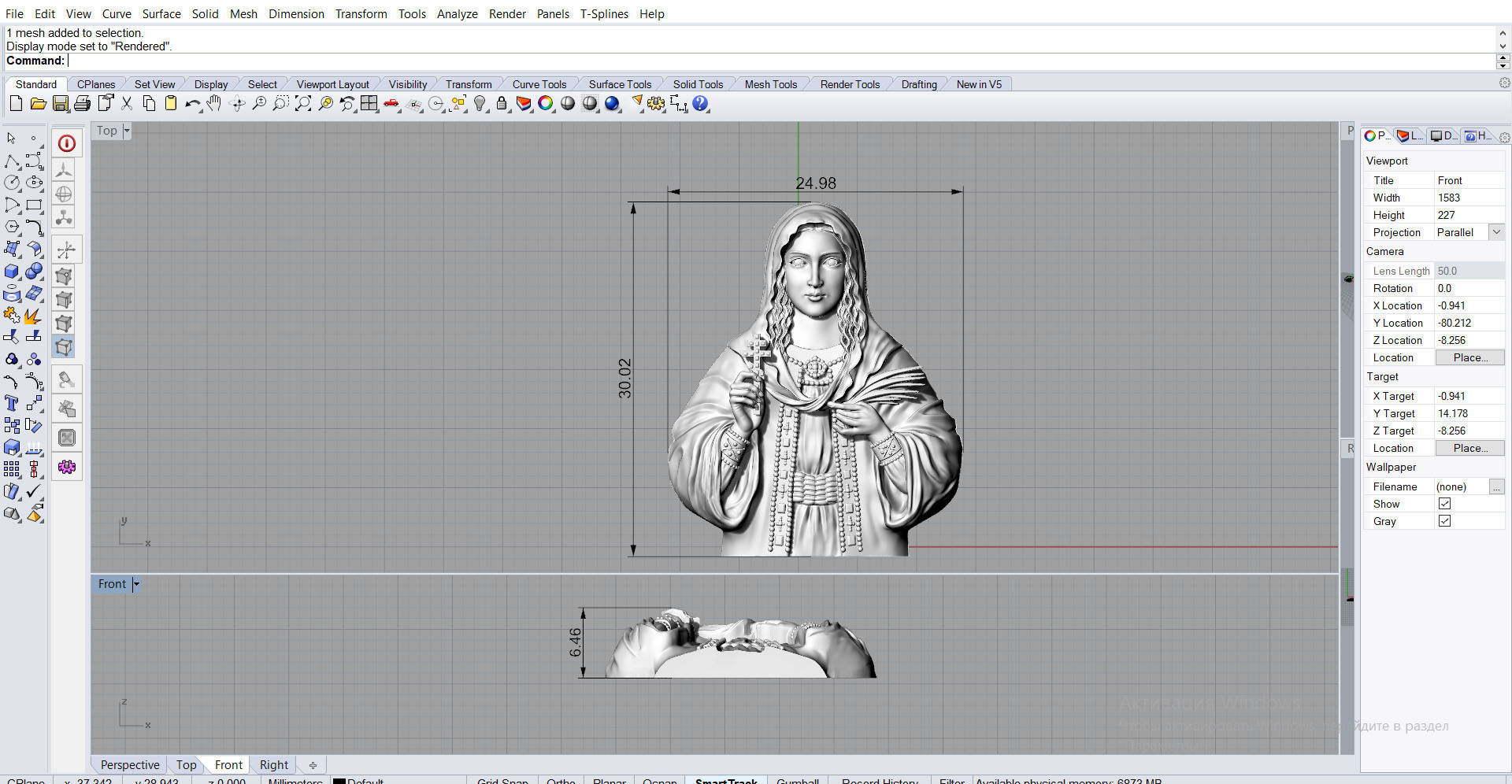Select the Rectangle tool in sidebar
This screenshot has height=784, width=1512.
pos(34,205)
